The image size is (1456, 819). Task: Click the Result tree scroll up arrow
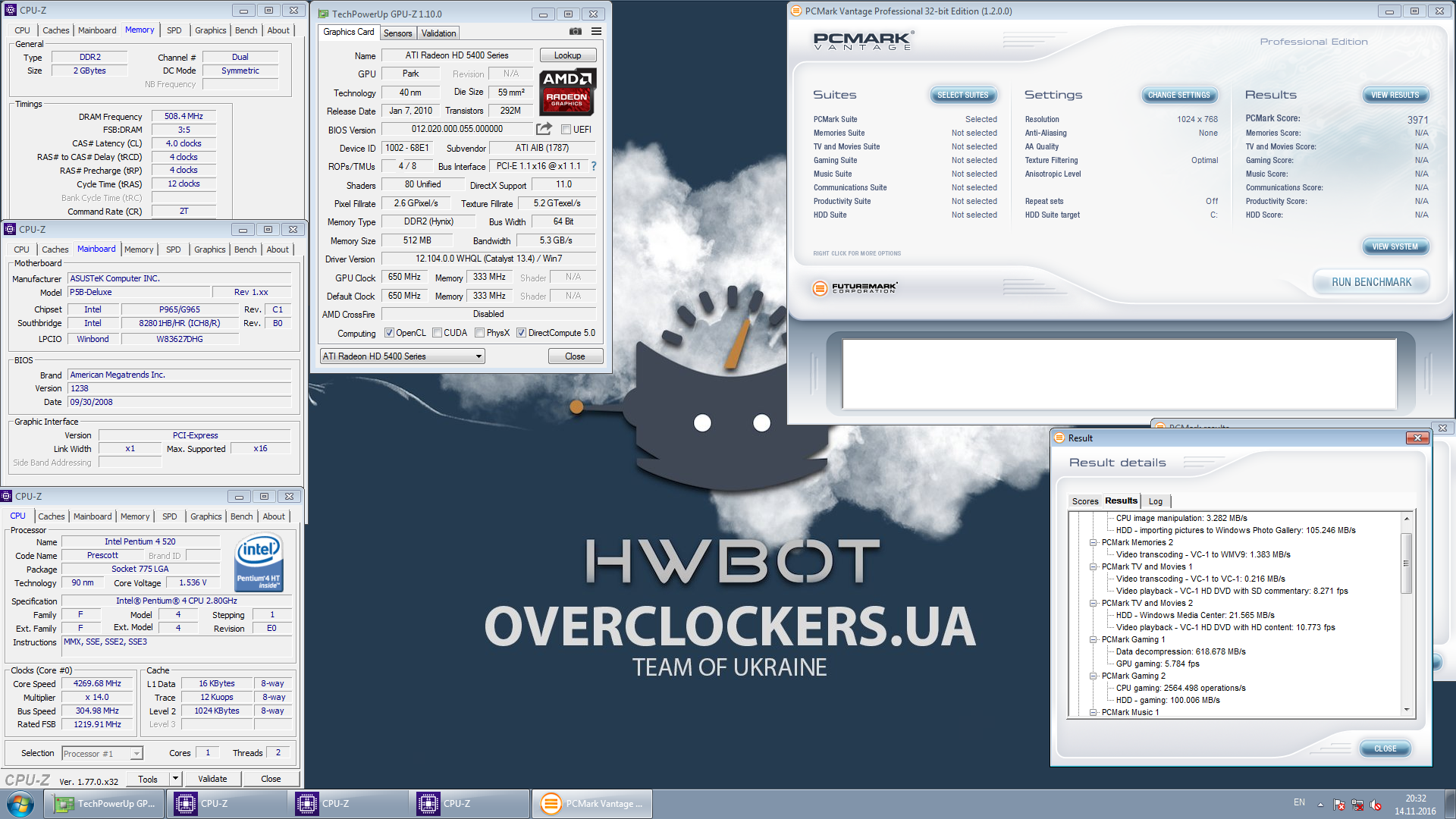pyautogui.click(x=1406, y=518)
